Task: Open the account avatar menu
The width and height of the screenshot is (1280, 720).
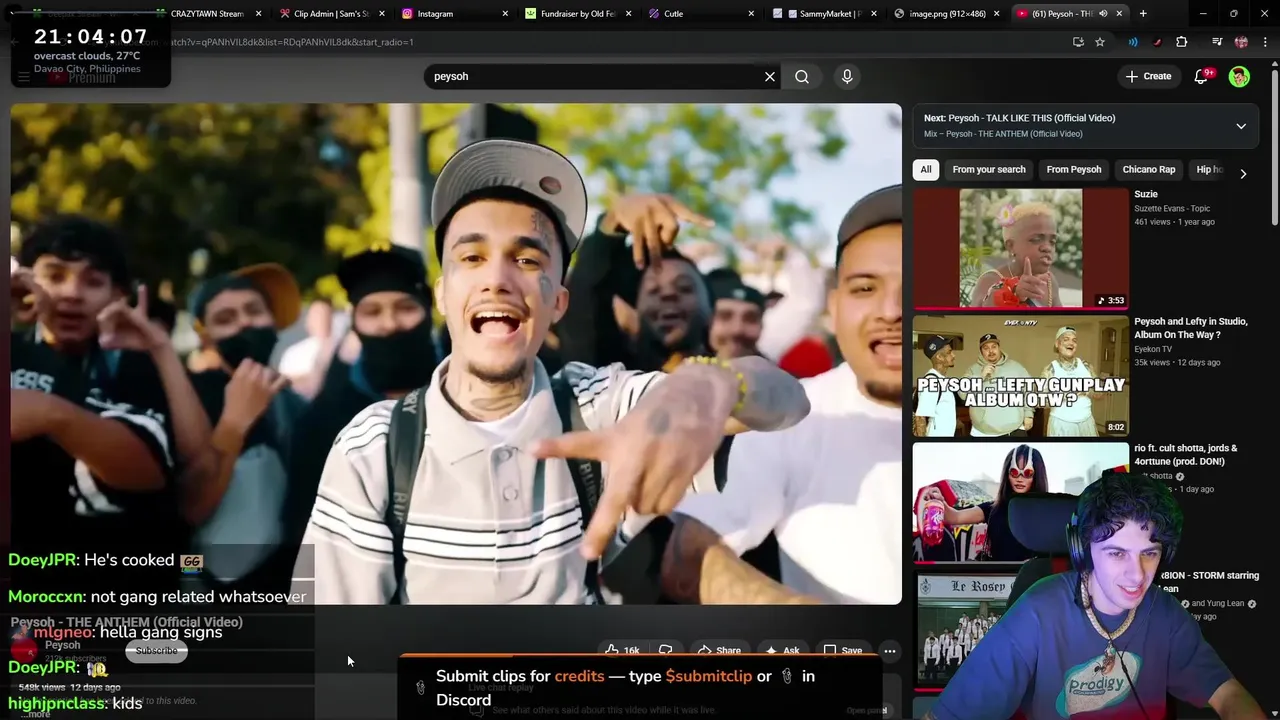Action: click(1239, 77)
